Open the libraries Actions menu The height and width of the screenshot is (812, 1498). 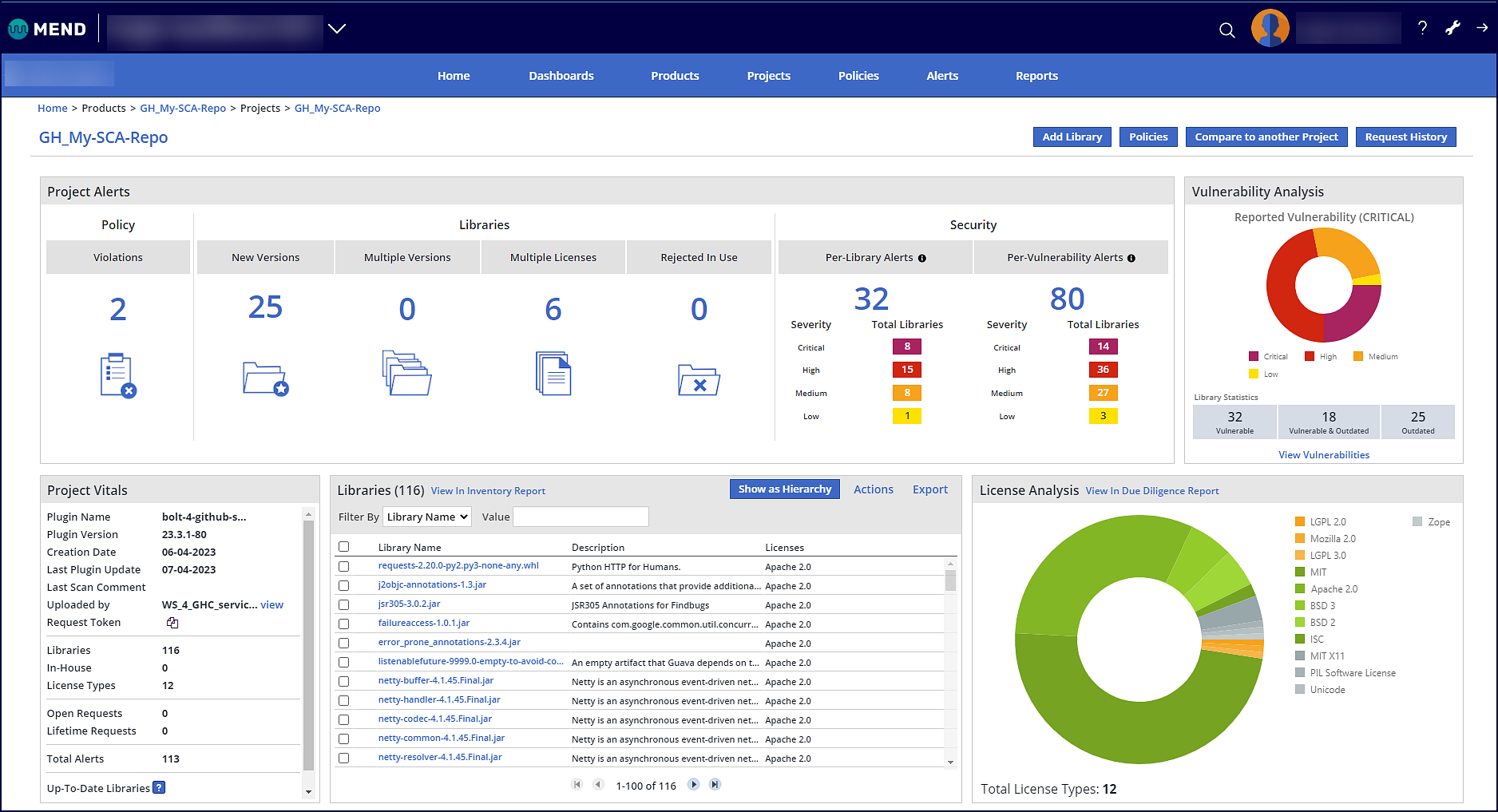(873, 489)
